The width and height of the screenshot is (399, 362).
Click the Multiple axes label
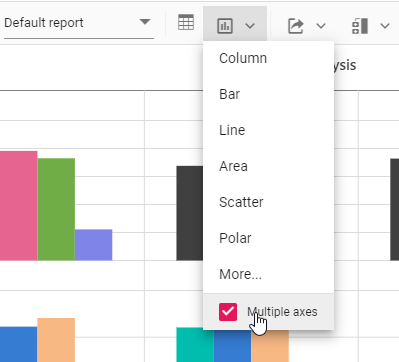282,312
